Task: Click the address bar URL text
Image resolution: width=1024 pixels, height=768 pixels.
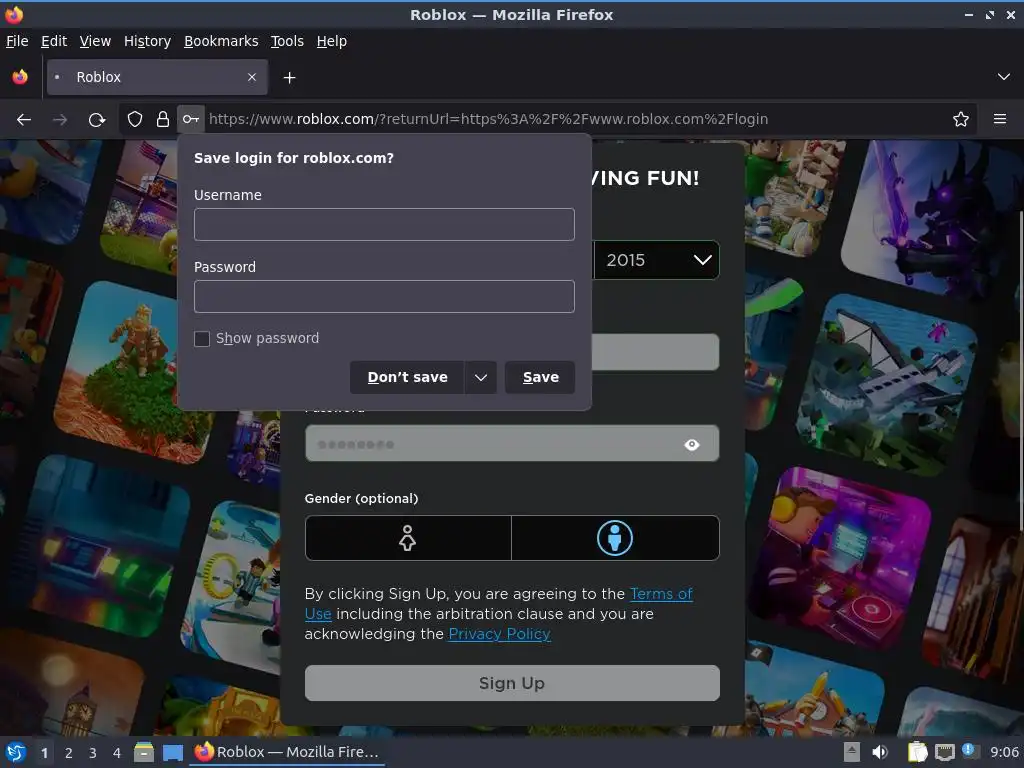Action: coord(488,119)
